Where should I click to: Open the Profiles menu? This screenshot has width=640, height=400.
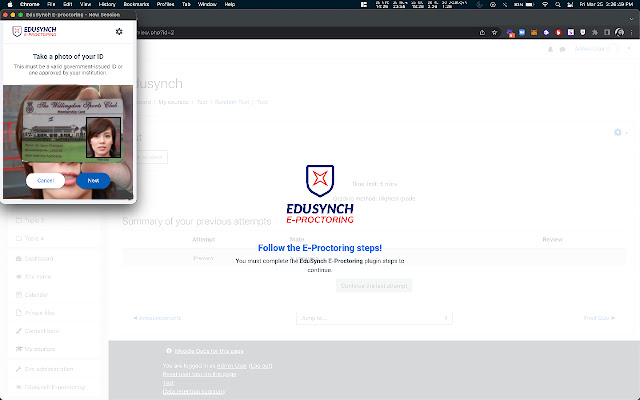click(165, 4)
